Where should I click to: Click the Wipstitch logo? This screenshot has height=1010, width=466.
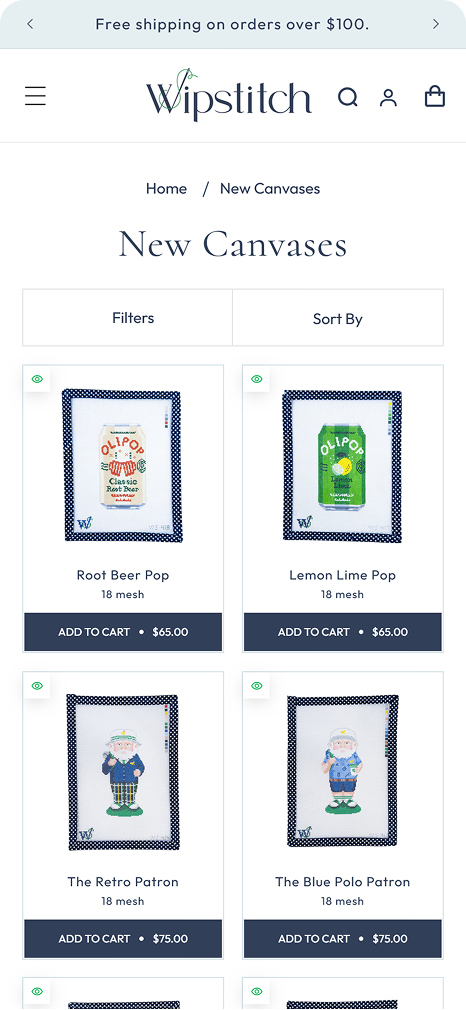(228, 95)
